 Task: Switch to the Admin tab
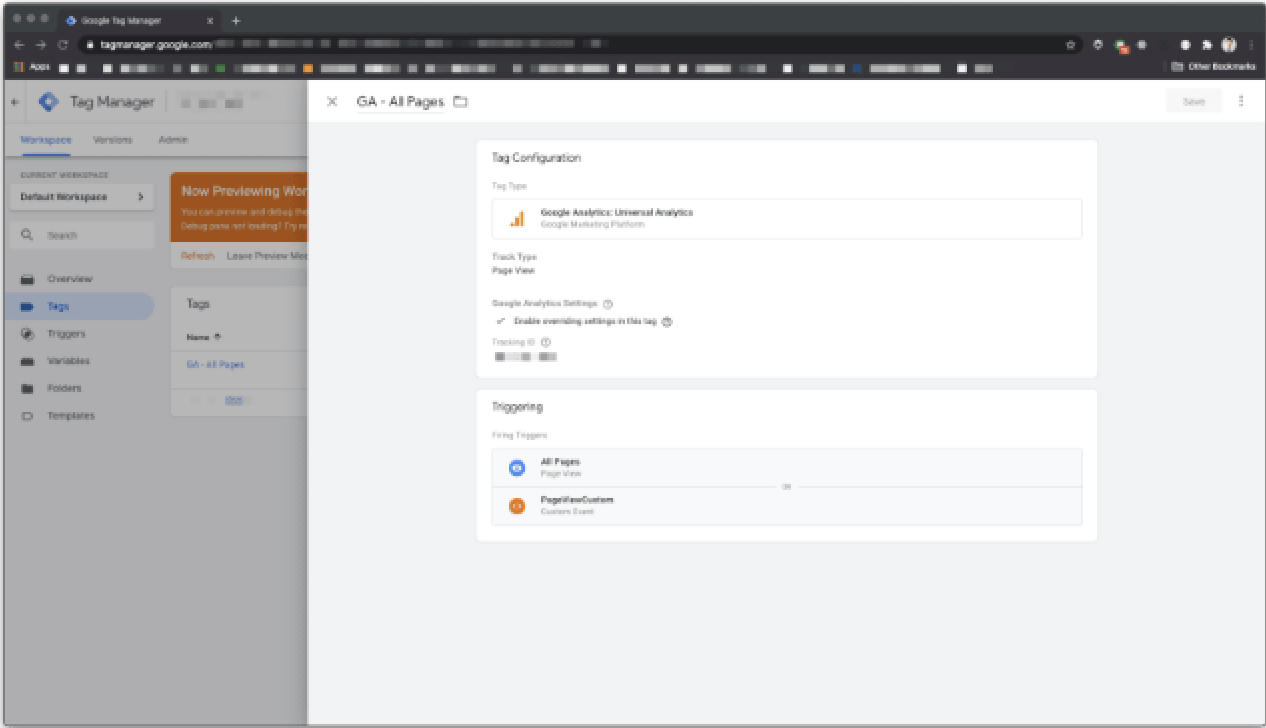[173, 140]
